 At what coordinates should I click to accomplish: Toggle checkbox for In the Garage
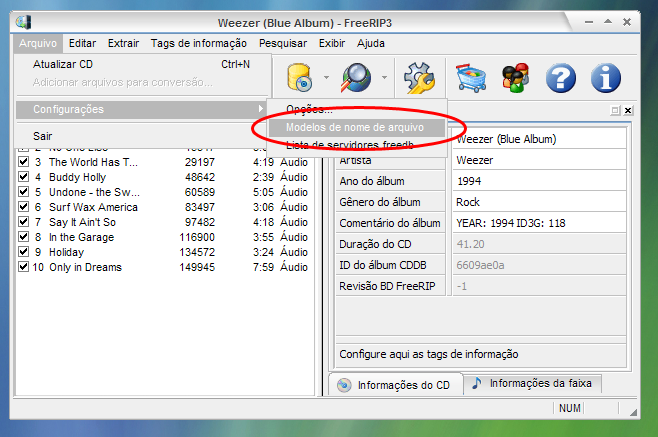pos(24,237)
